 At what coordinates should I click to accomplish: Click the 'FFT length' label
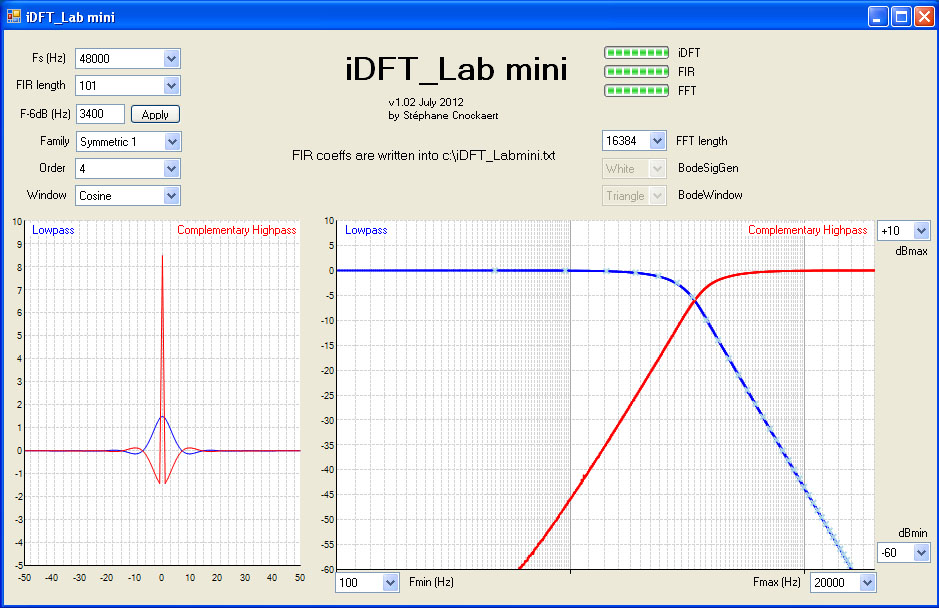tap(701, 141)
